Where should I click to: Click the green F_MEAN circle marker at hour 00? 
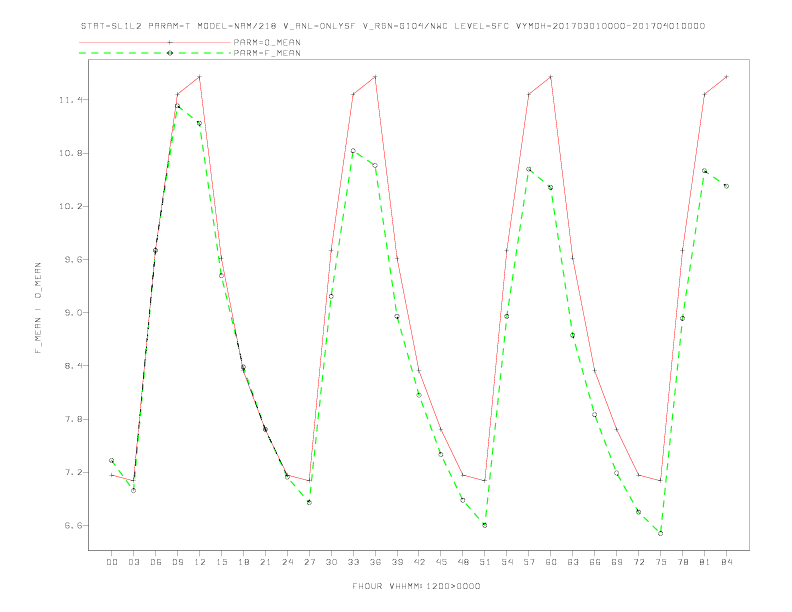[112, 461]
